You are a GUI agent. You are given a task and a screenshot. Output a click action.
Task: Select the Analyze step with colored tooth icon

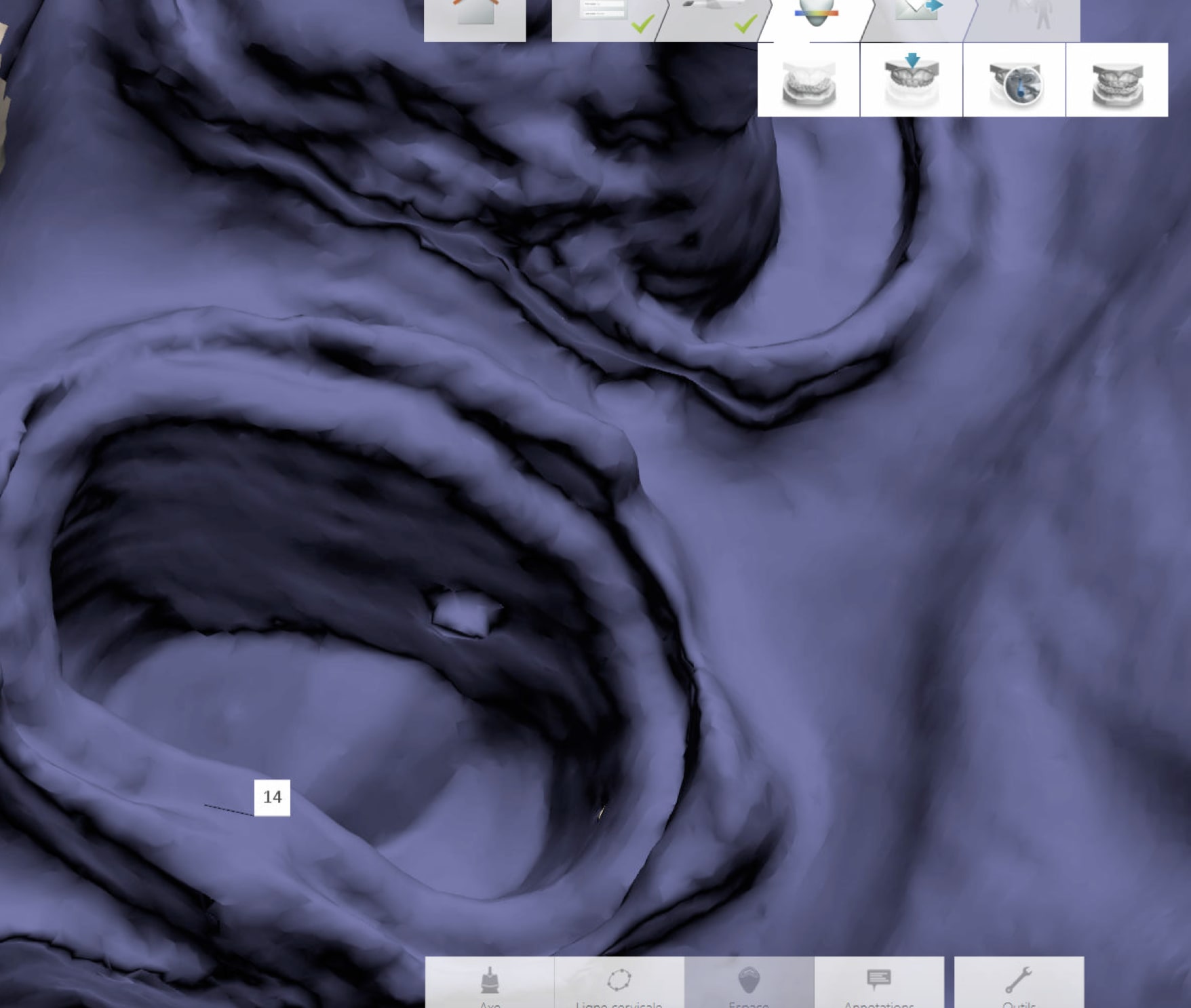(816, 17)
